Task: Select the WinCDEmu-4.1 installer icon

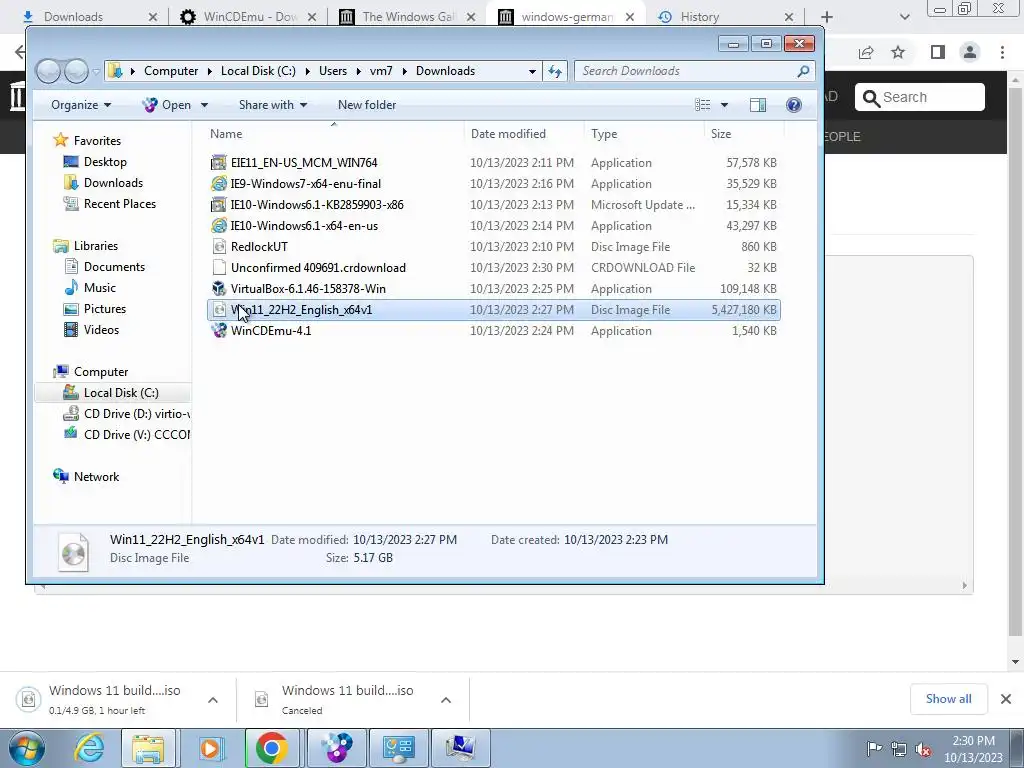Action: pos(219,330)
